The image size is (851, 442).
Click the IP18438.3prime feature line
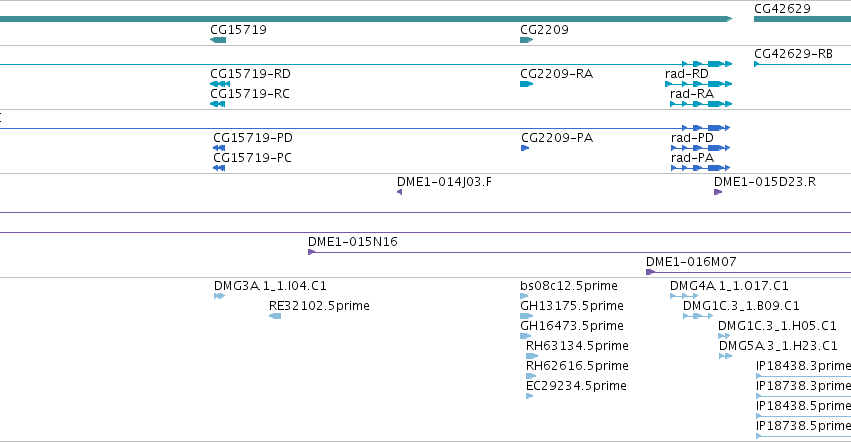(x=803, y=376)
